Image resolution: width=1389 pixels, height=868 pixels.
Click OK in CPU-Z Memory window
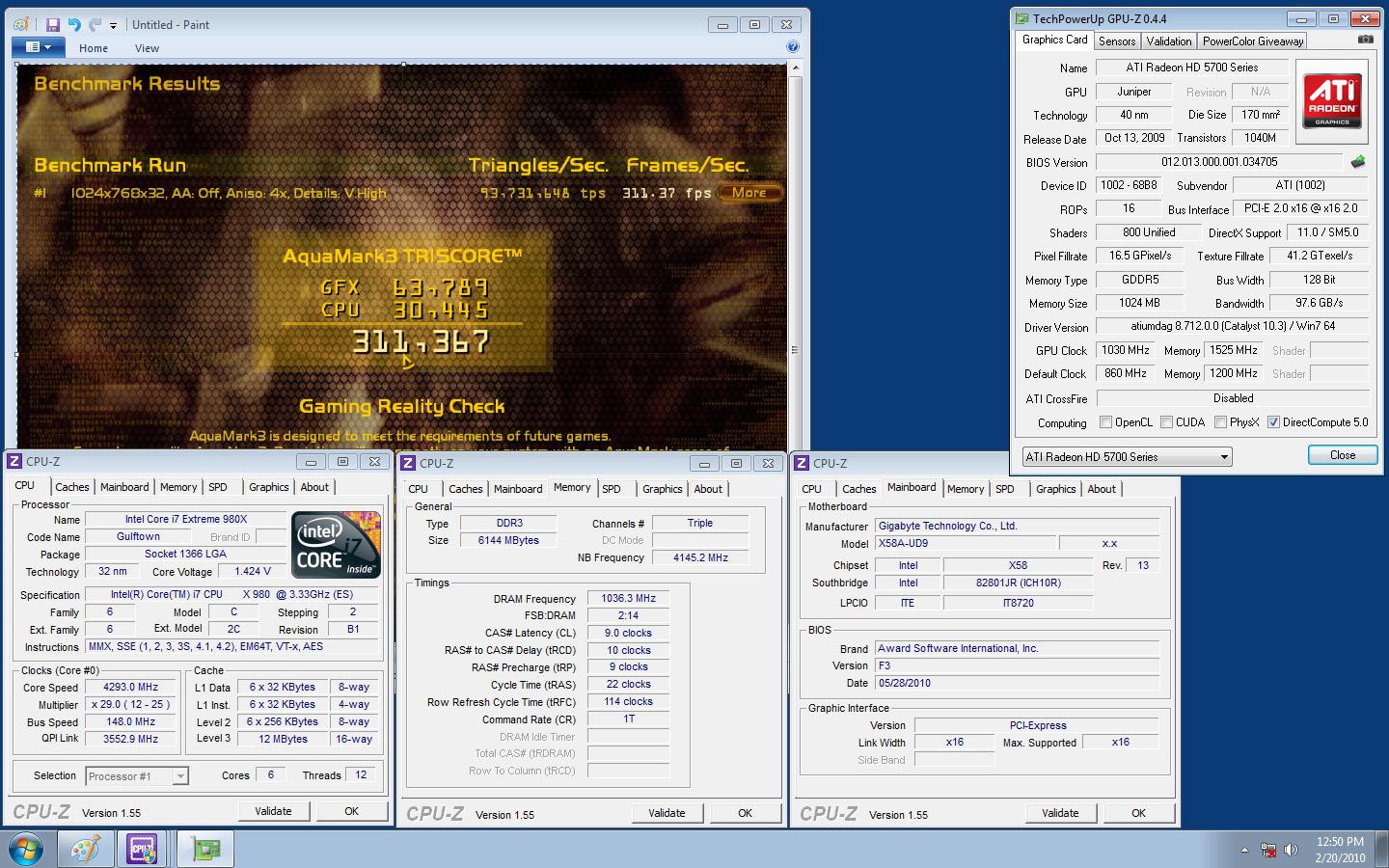[x=745, y=813]
